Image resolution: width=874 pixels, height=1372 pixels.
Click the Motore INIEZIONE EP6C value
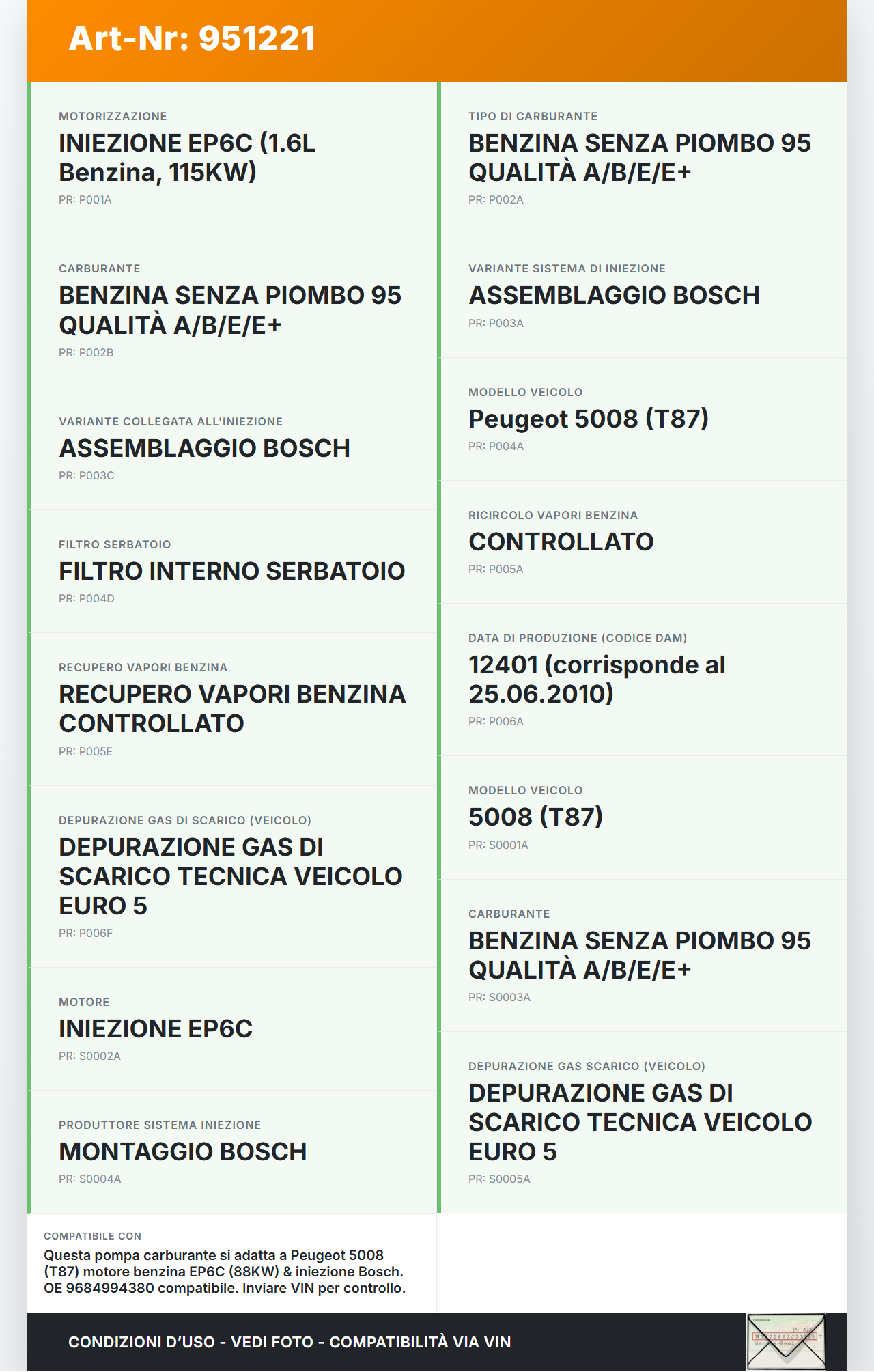coord(156,1029)
